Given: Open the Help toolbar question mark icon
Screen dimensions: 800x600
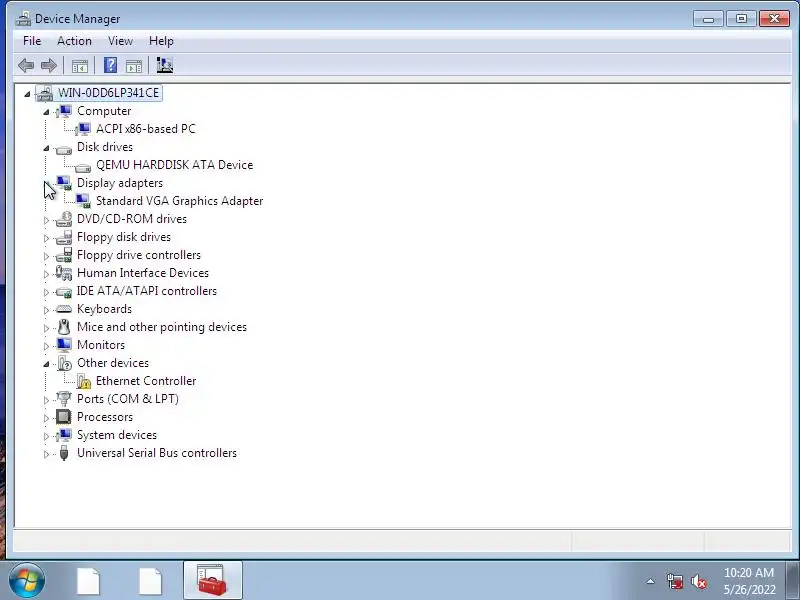Looking at the screenshot, I should 110,65.
